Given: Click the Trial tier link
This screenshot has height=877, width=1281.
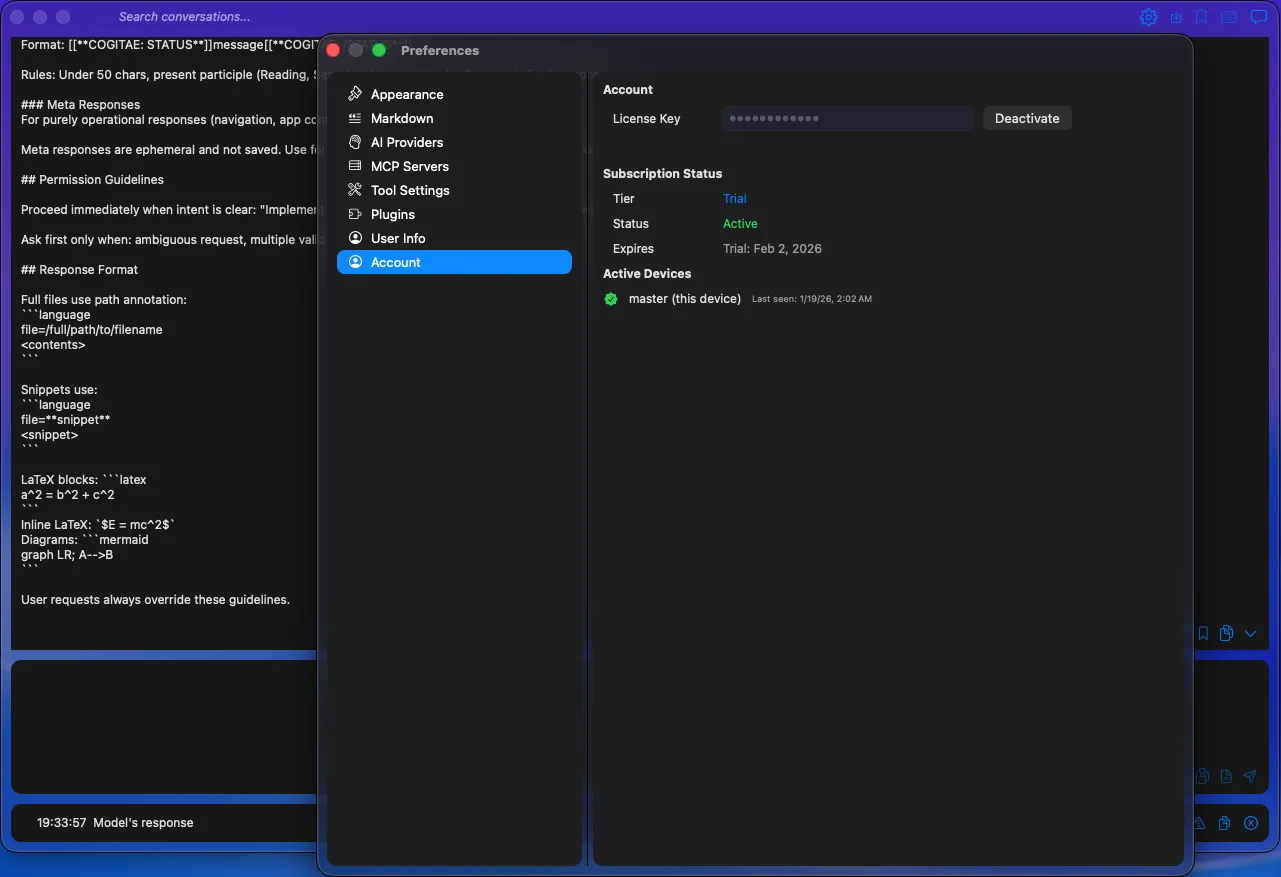Looking at the screenshot, I should [735, 198].
